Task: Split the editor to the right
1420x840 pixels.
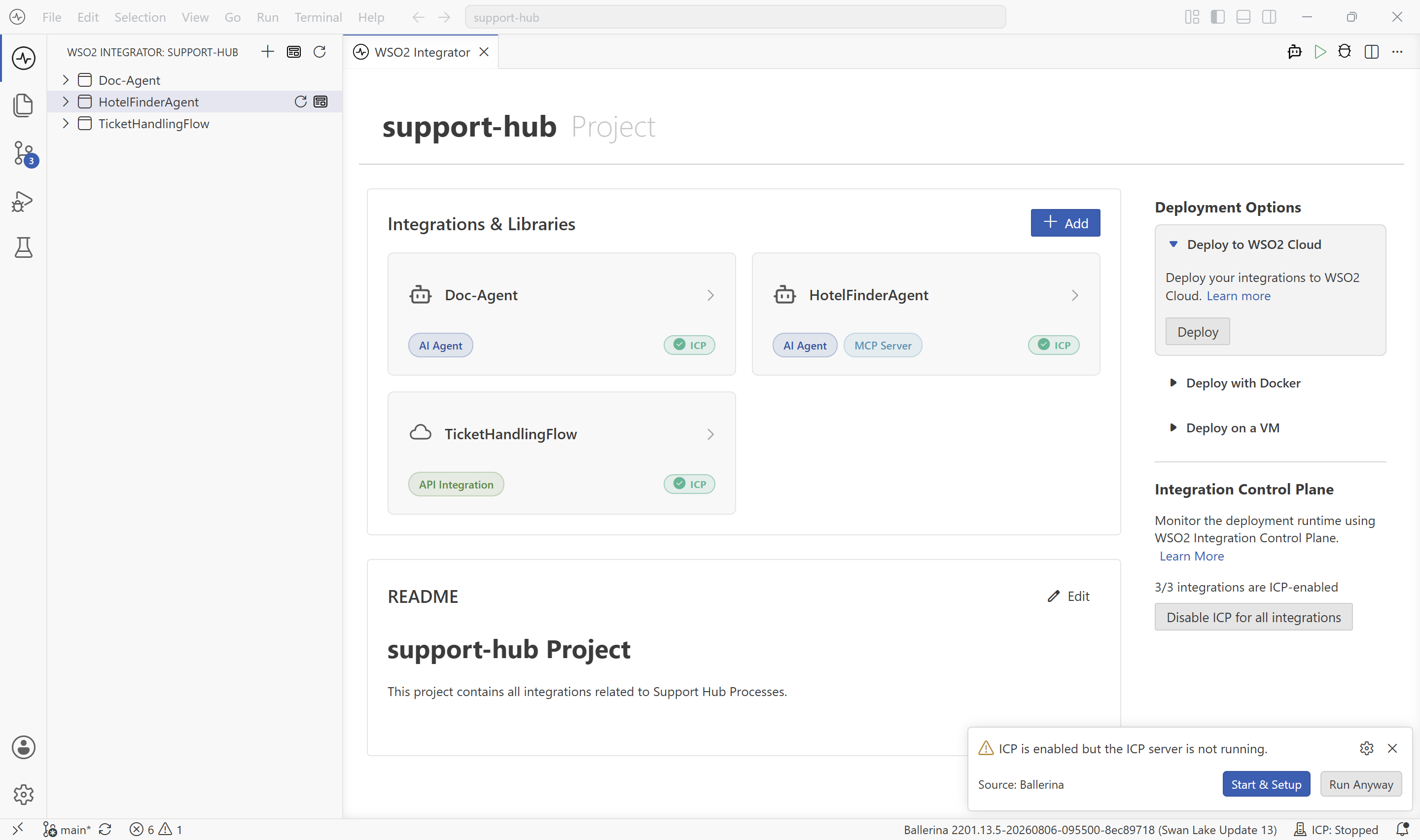Action: pyautogui.click(x=1371, y=52)
